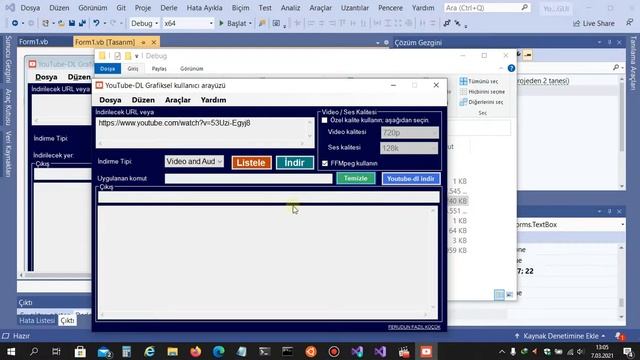Viewport: 640px width, 360px height.
Task: Click Kaynak Denetimine Ekle in status bar
Action: pos(560,336)
